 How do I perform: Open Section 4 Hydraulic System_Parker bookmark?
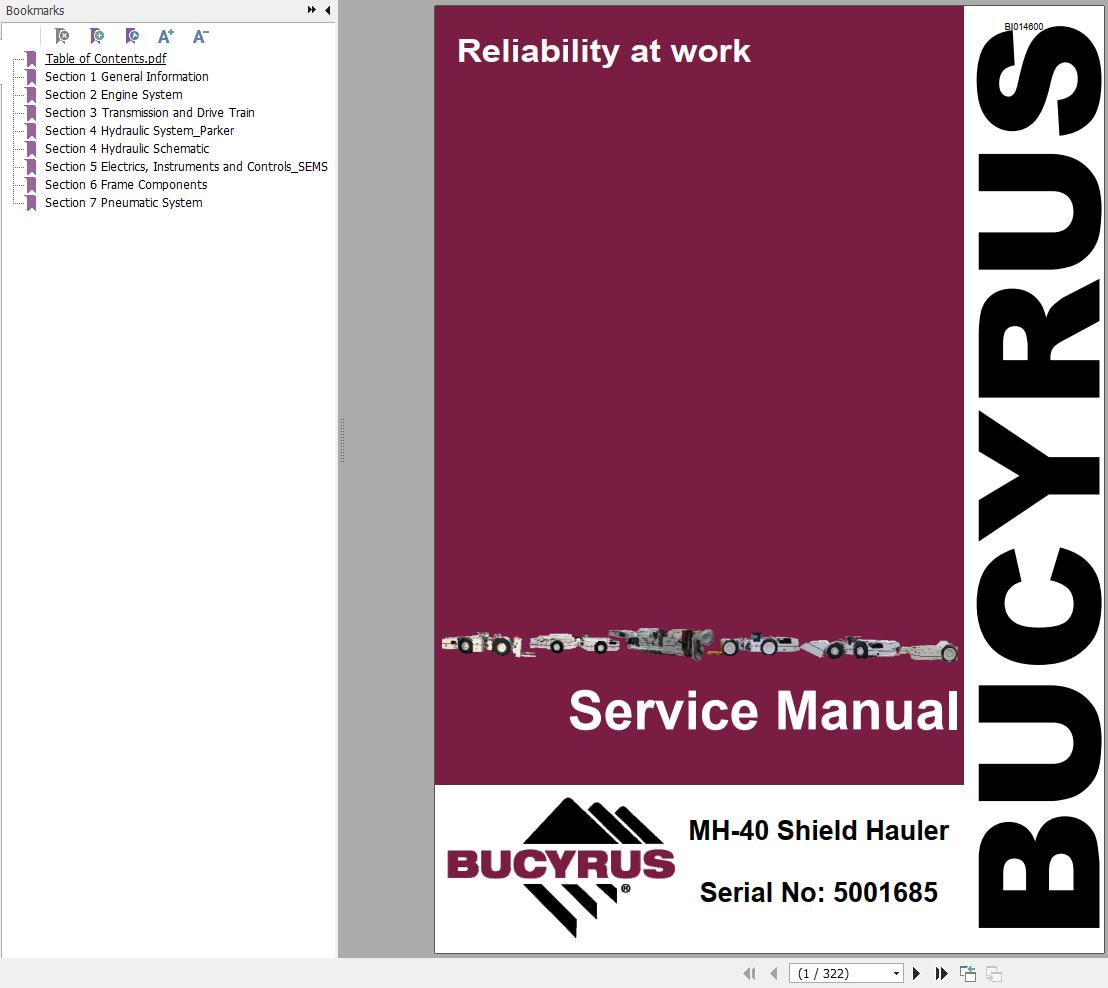[139, 131]
